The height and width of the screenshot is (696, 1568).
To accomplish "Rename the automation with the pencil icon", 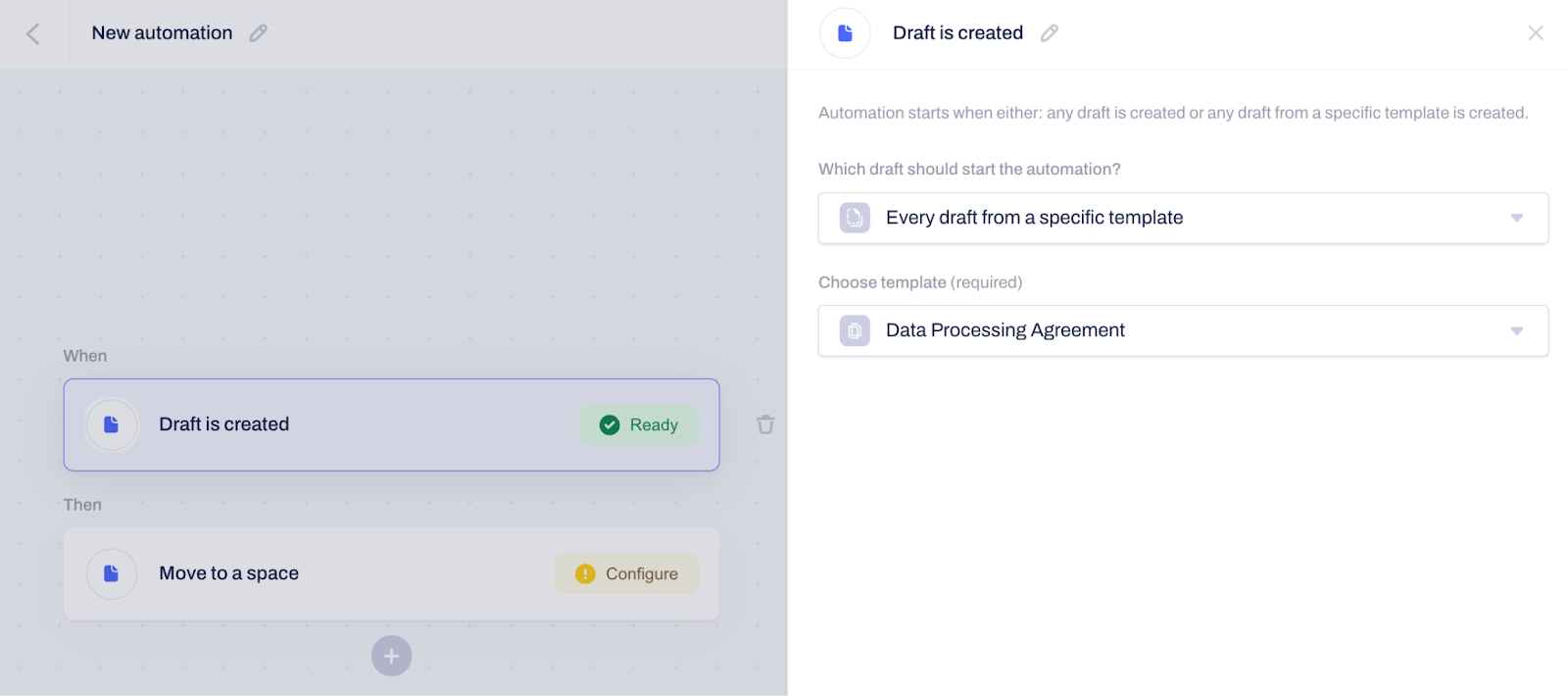I will [x=259, y=33].
